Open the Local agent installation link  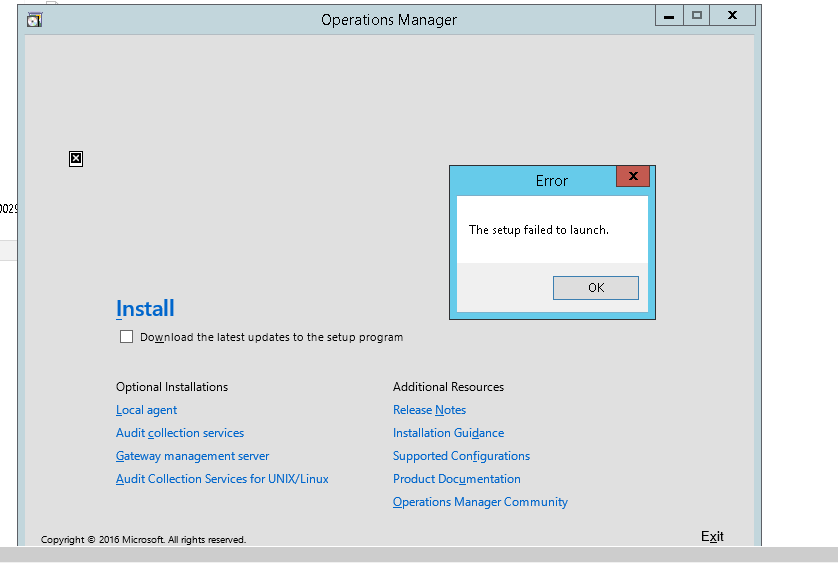146,410
